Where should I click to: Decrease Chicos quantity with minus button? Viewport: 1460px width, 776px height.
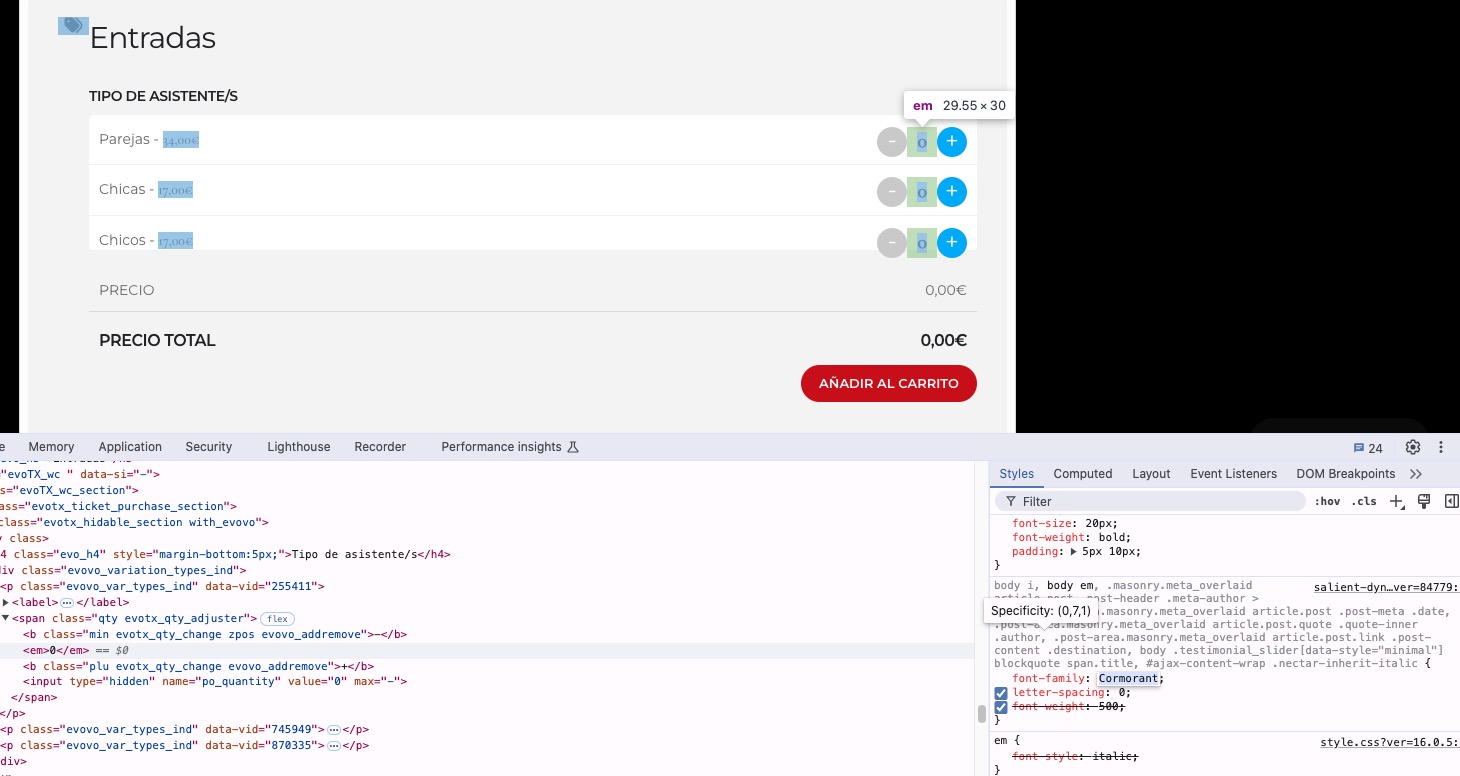(x=892, y=242)
